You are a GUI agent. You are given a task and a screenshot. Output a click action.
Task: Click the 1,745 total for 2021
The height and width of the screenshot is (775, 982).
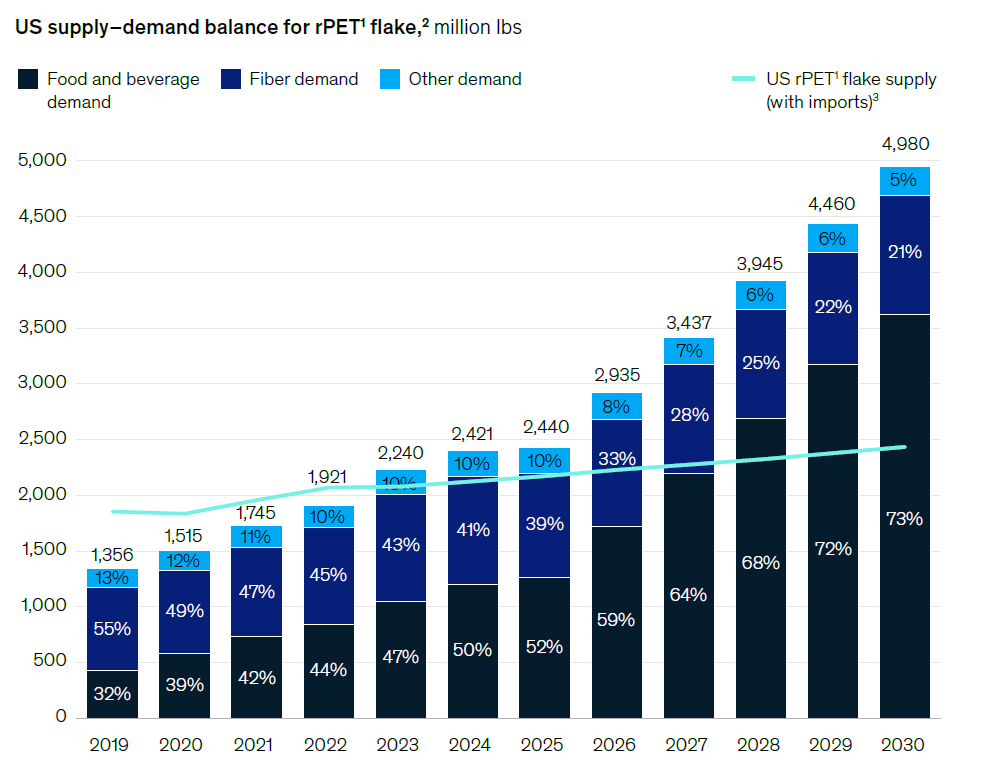tap(256, 513)
